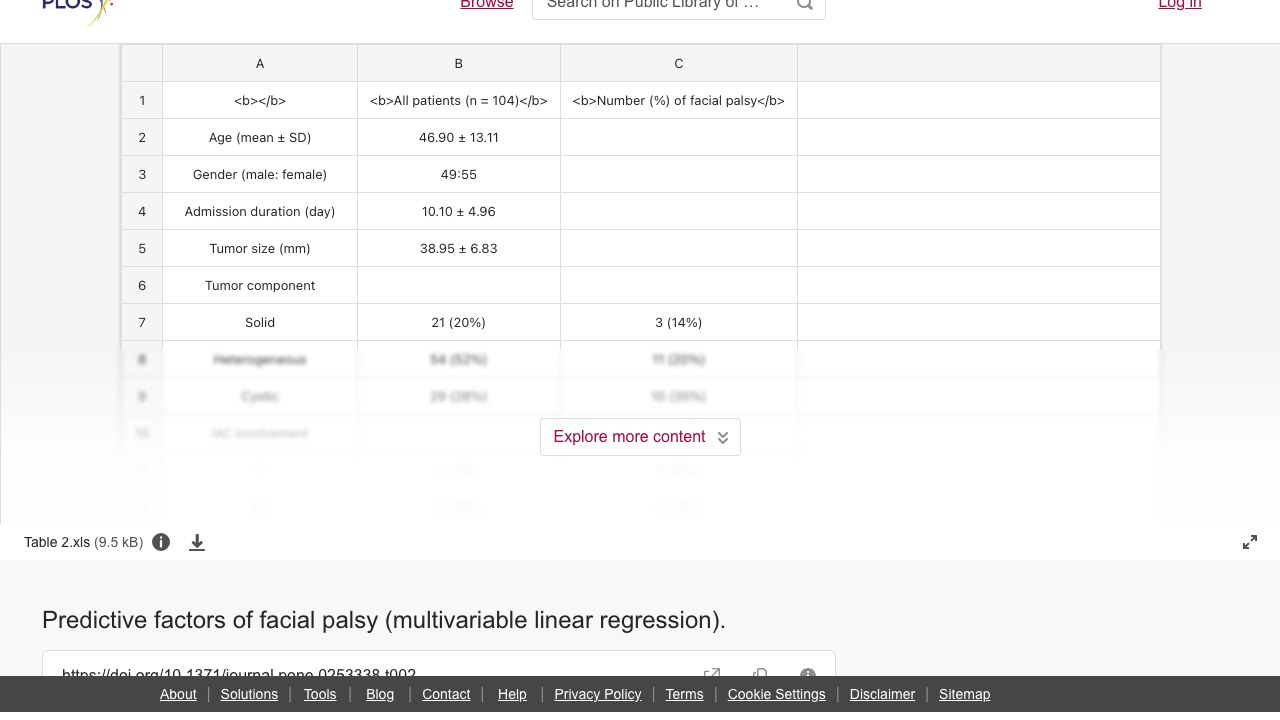1280x720 pixels.
Task: Download the Table 2.xls file
Action: [197, 542]
